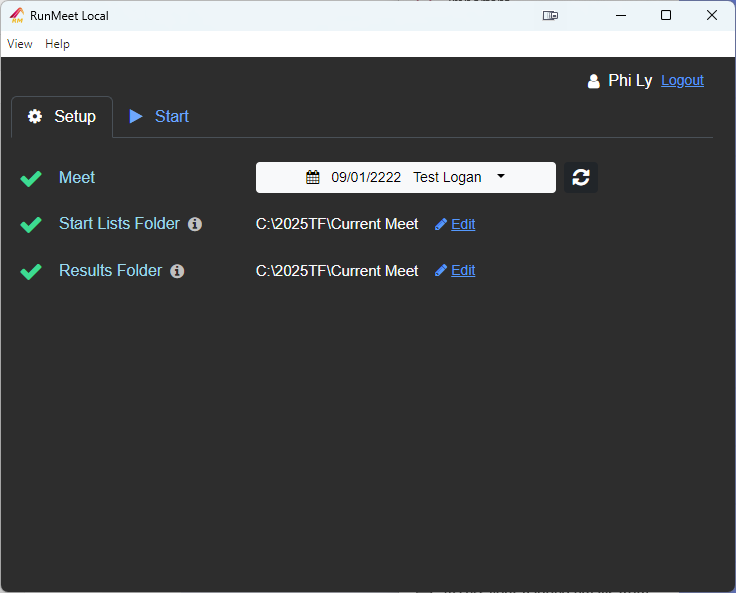Switch to the Start tab

coord(159,116)
